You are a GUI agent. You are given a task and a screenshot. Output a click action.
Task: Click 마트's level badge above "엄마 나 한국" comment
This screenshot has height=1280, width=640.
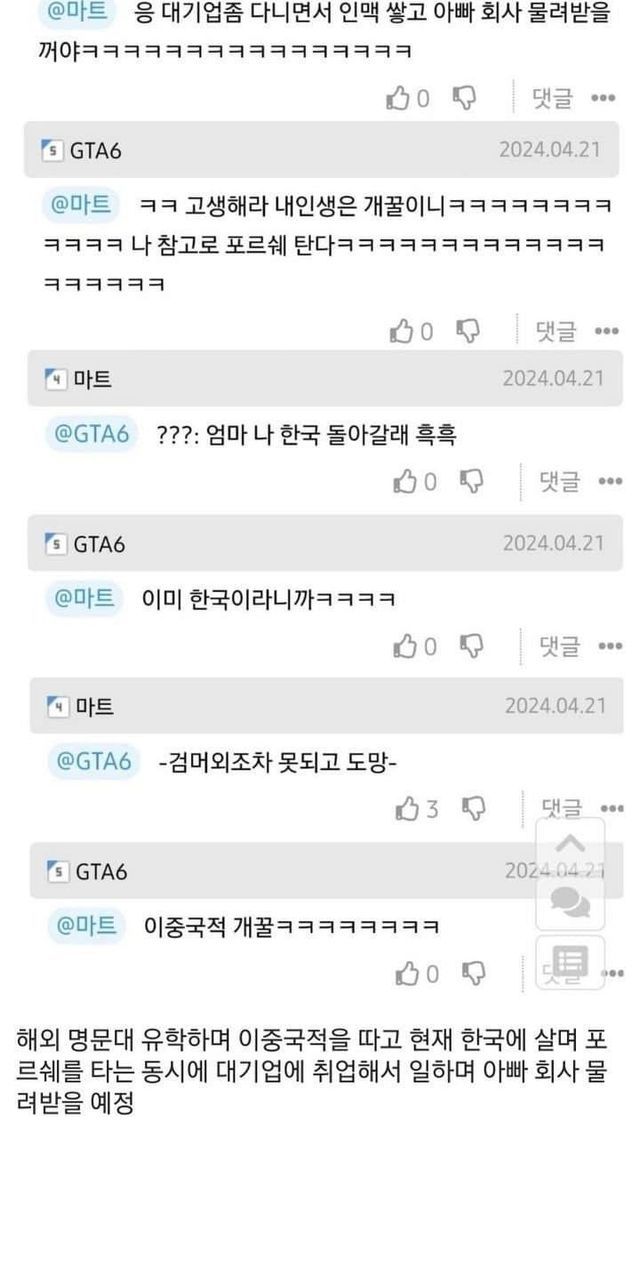pyautogui.click(x=57, y=379)
